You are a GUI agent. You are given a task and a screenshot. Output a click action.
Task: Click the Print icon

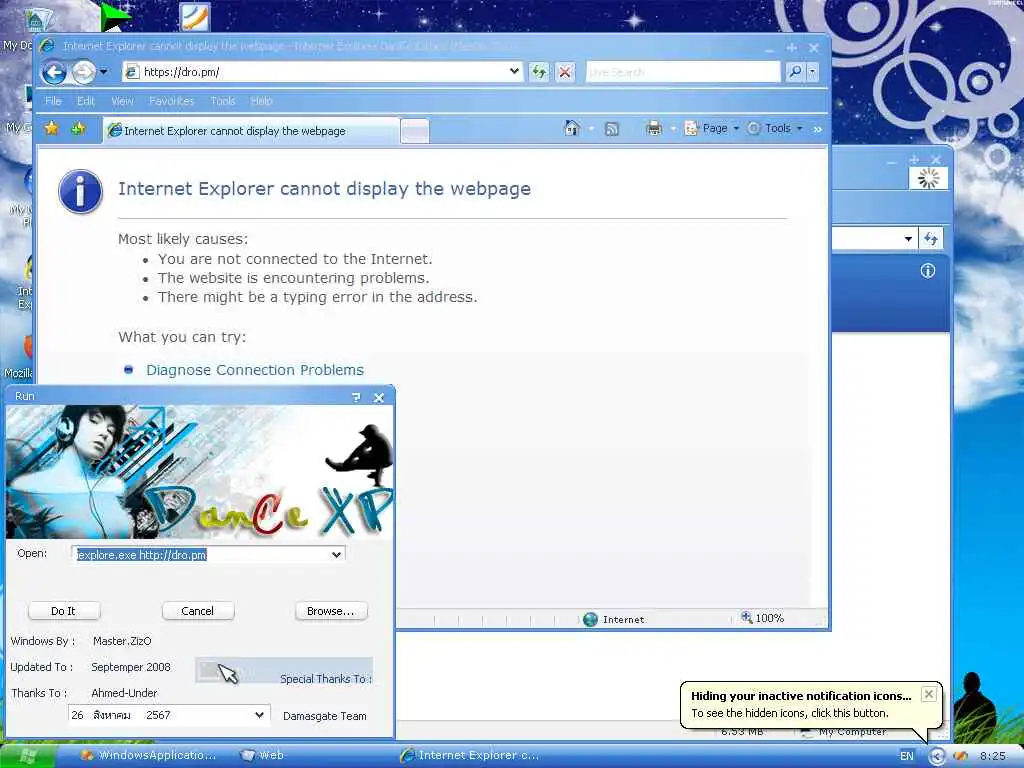(654, 129)
